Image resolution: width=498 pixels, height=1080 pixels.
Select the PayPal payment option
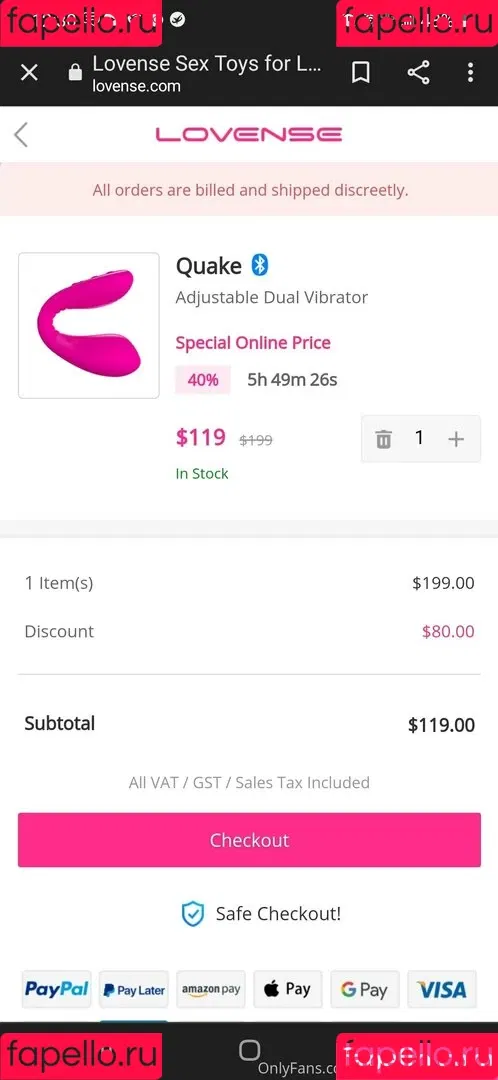click(x=56, y=990)
